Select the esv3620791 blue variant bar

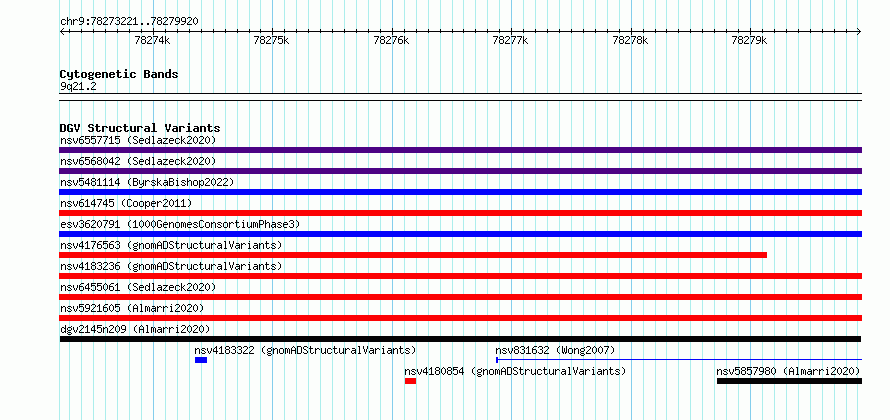click(460, 234)
